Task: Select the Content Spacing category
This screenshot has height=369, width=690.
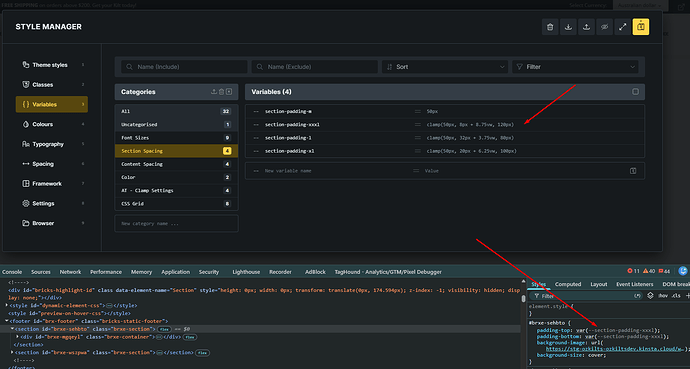Action: click(x=176, y=164)
